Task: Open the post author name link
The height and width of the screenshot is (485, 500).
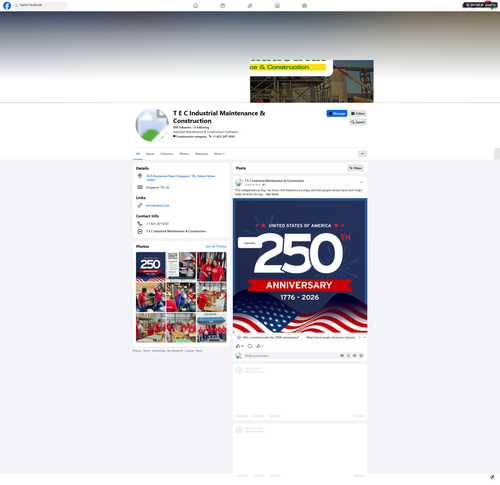Action: pyautogui.click(x=274, y=181)
